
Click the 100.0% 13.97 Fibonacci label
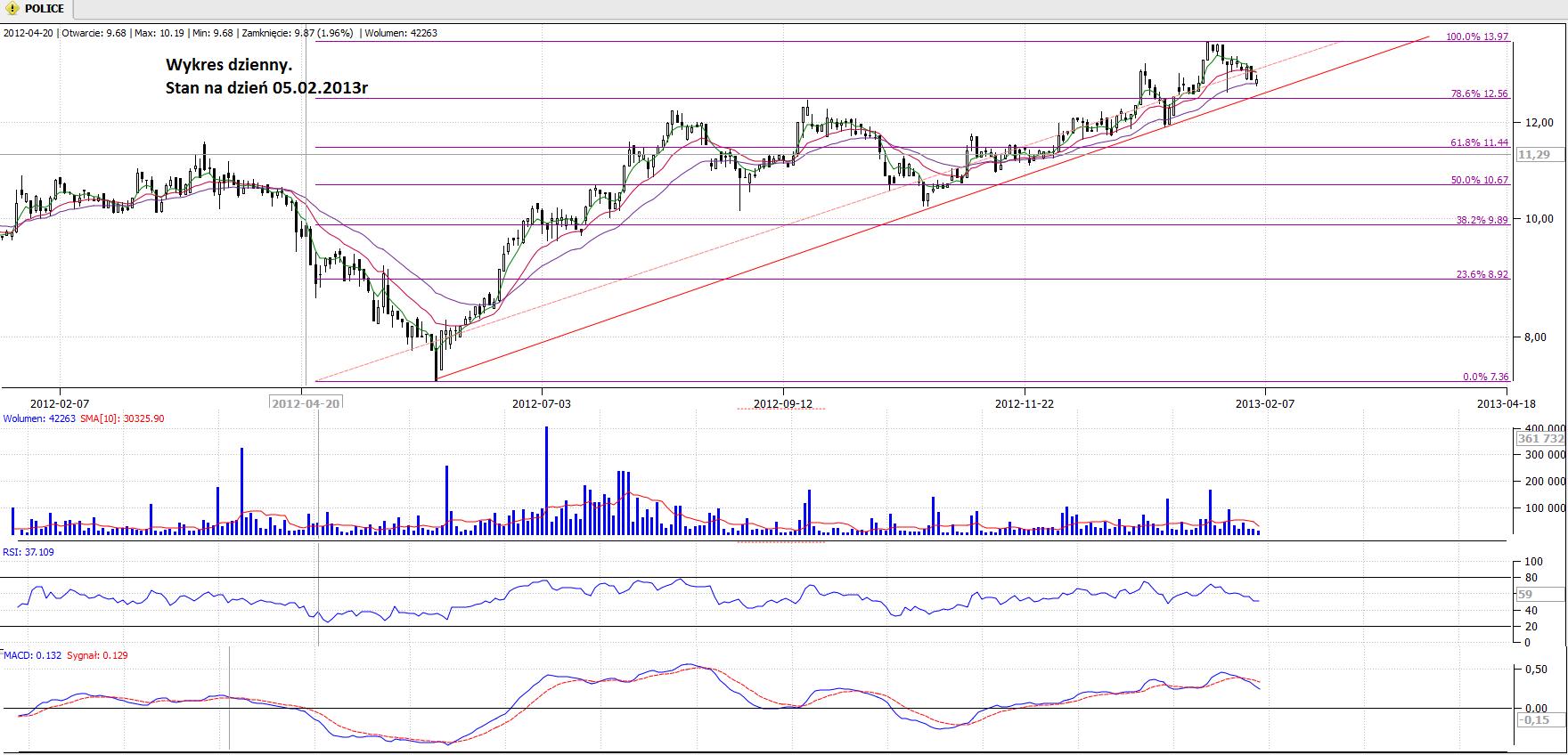pyautogui.click(x=1477, y=37)
